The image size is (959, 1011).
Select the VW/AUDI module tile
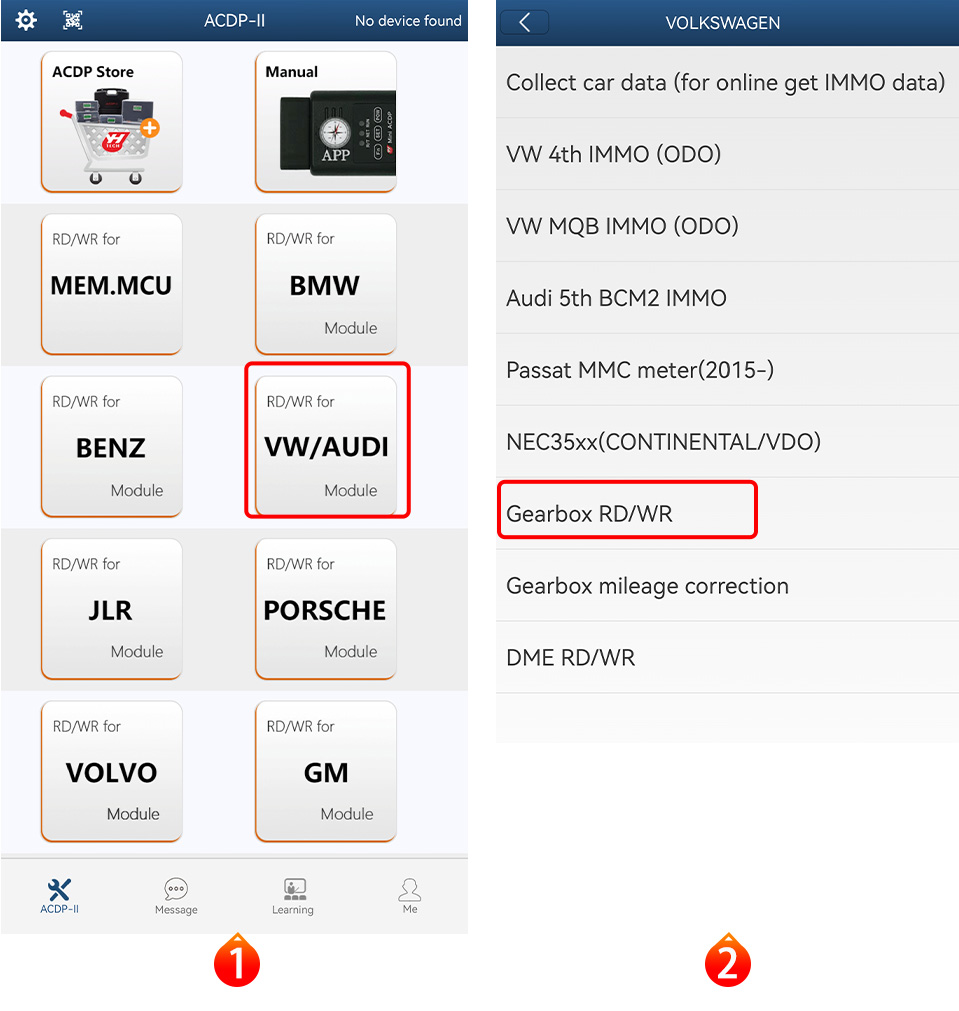tap(326, 446)
